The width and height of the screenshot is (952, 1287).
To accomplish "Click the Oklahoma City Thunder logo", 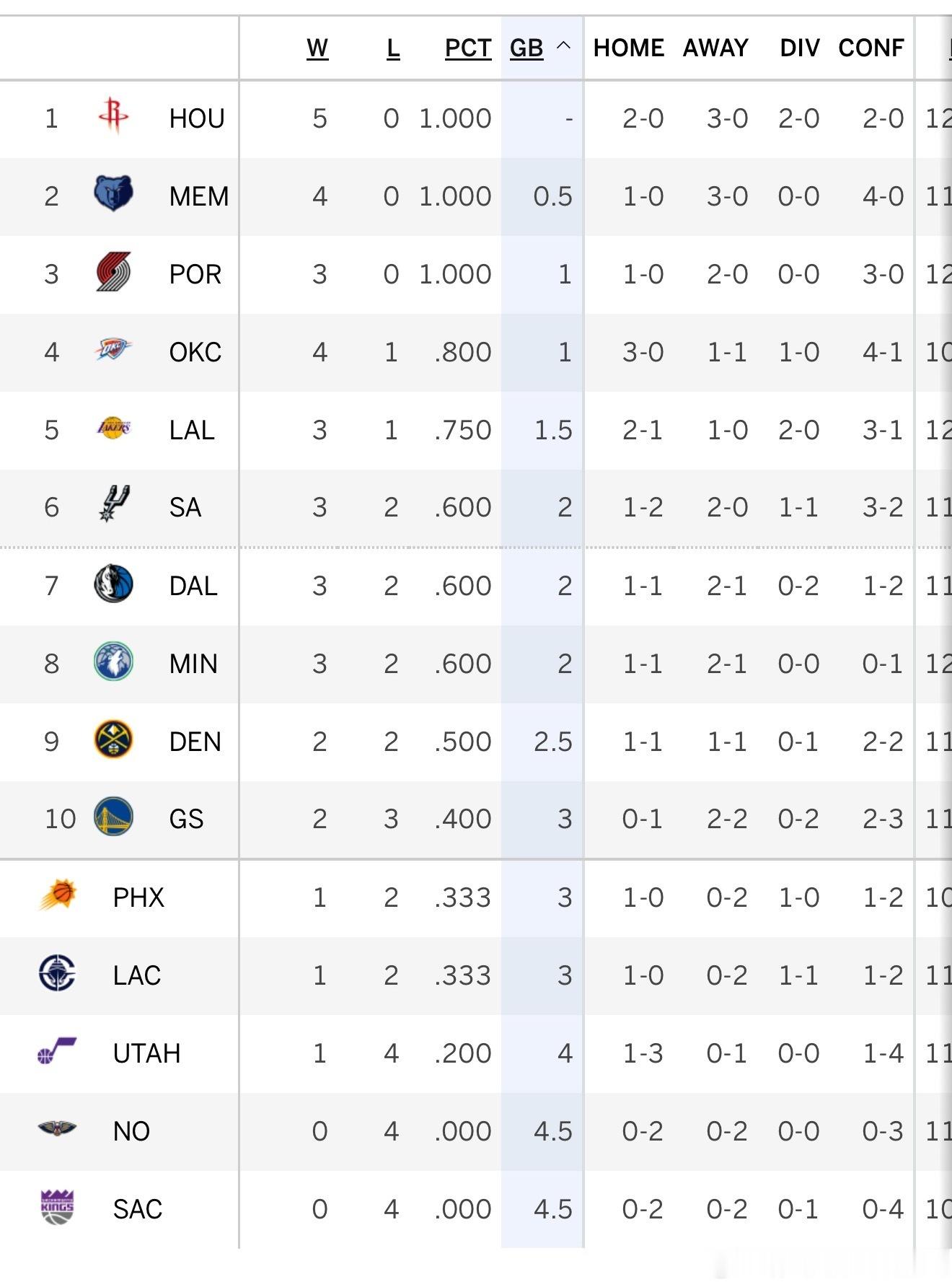I will [113, 349].
